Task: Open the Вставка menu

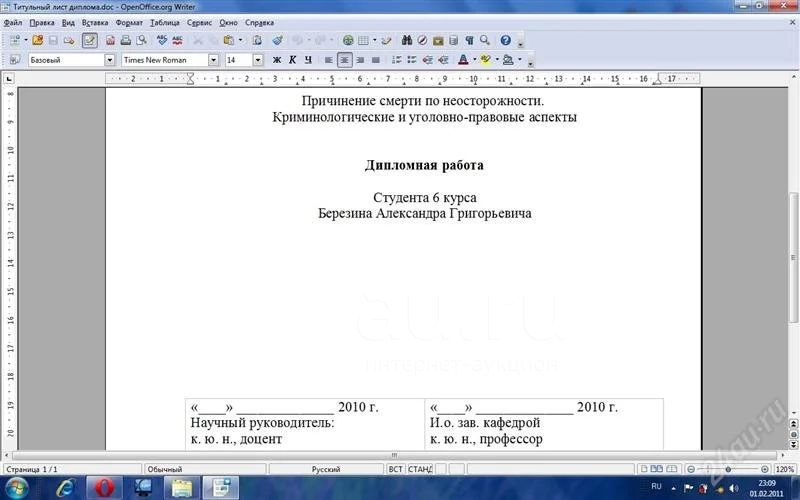Action: pyautogui.click(x=95, y=23)
